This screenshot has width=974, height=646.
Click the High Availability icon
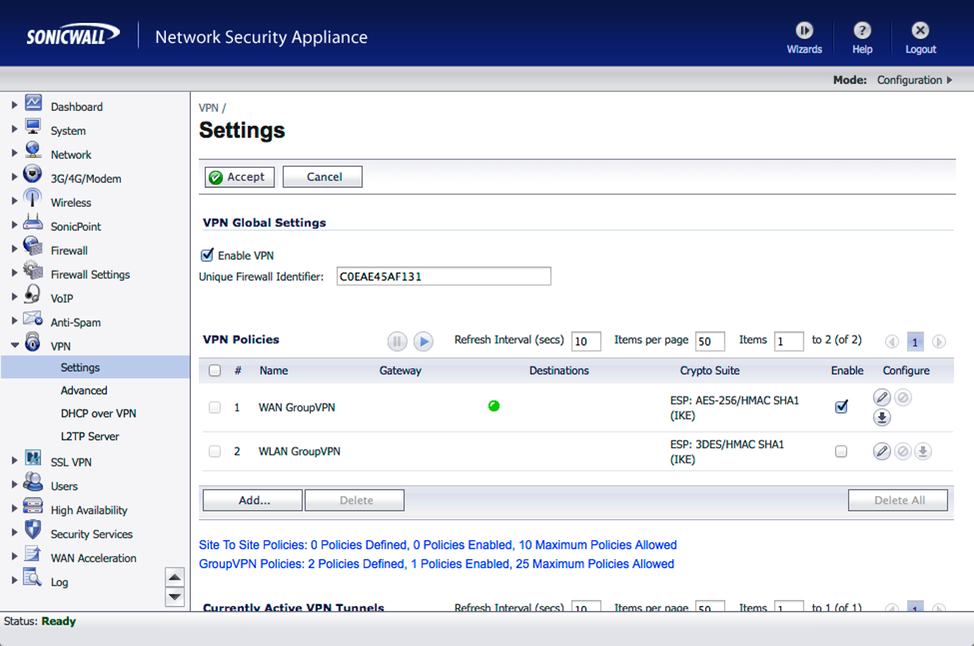[x=33, y=506]
